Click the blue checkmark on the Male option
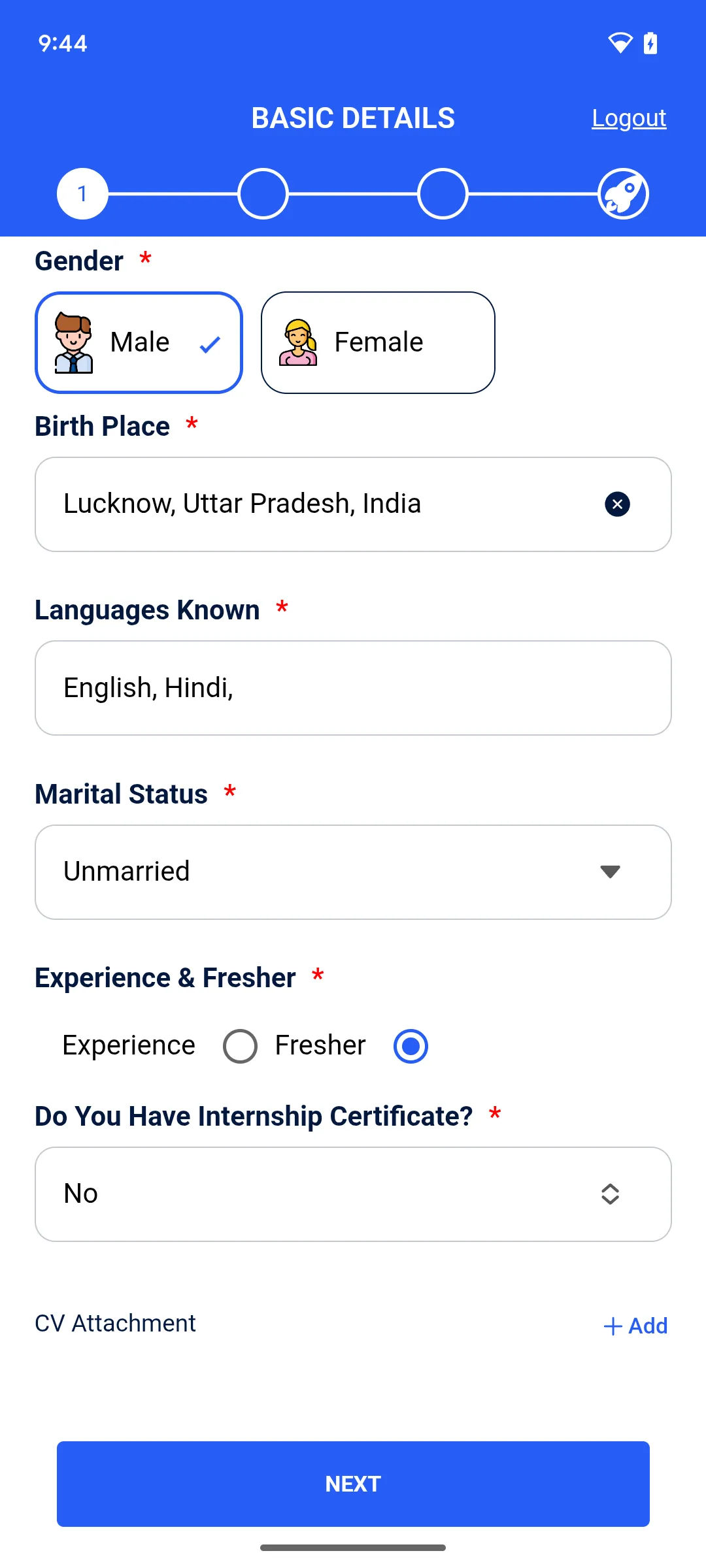Viewport: 706px width, 1568px height. coord(210,344)
